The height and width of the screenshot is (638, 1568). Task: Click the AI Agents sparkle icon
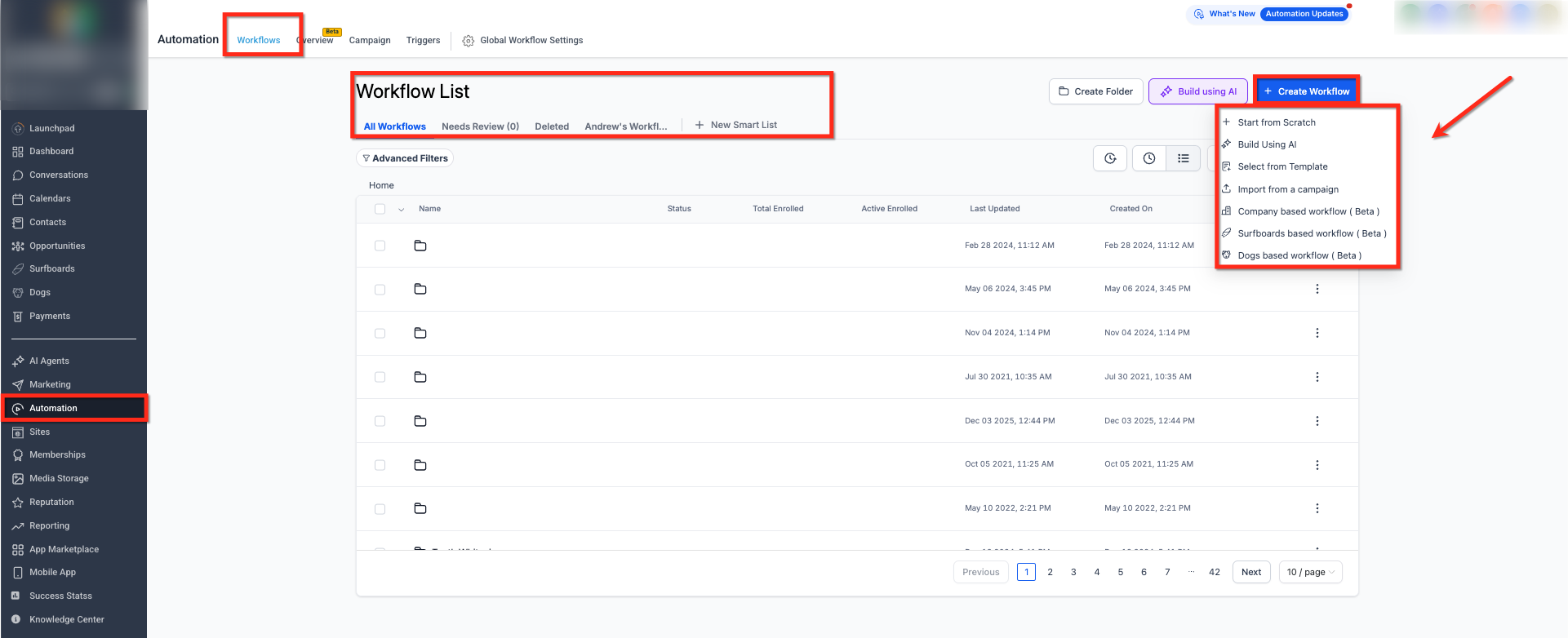point(18,361)
